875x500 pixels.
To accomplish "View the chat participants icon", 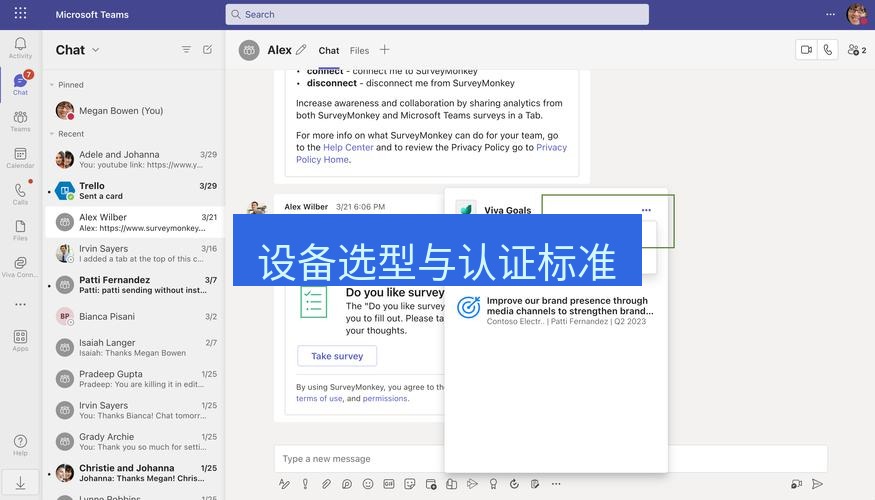I will 857,50.
